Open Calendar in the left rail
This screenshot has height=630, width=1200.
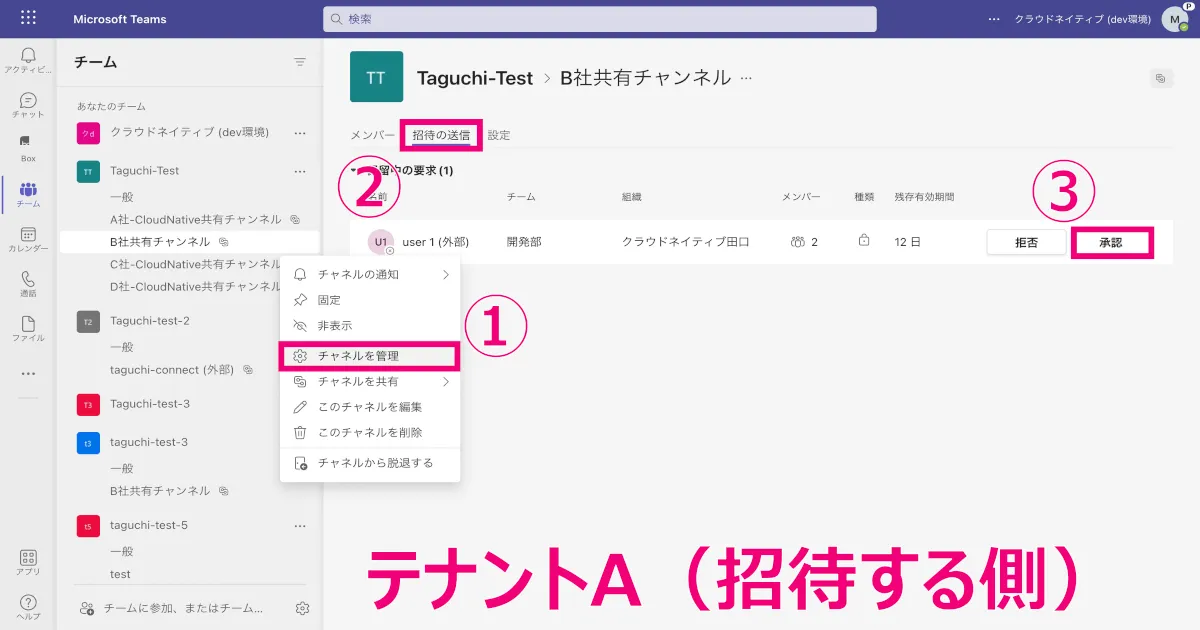(x=28, y=239)
